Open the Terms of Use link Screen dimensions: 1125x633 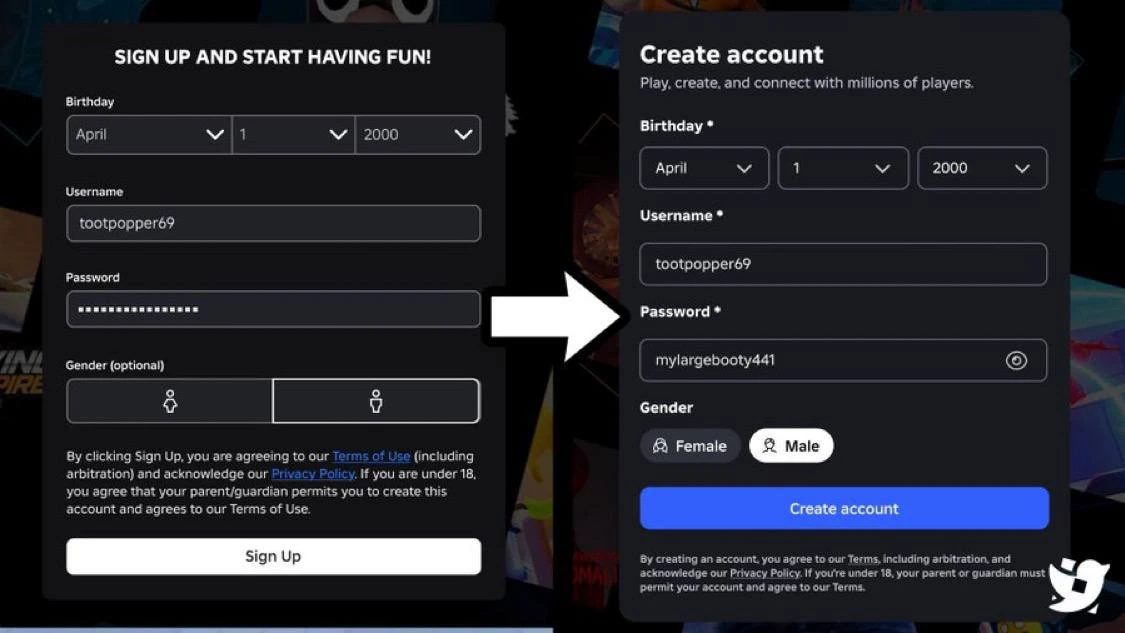pos(371,456)
